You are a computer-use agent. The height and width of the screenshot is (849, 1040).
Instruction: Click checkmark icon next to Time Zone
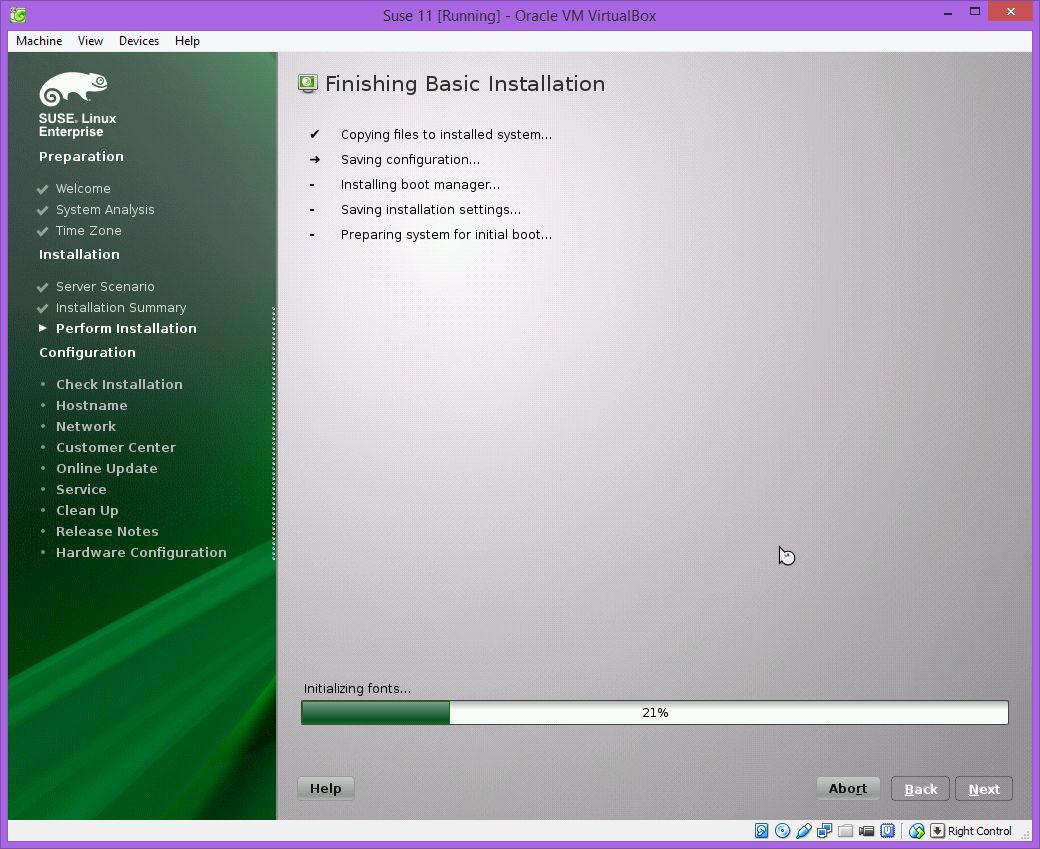(x=42, y=231)
